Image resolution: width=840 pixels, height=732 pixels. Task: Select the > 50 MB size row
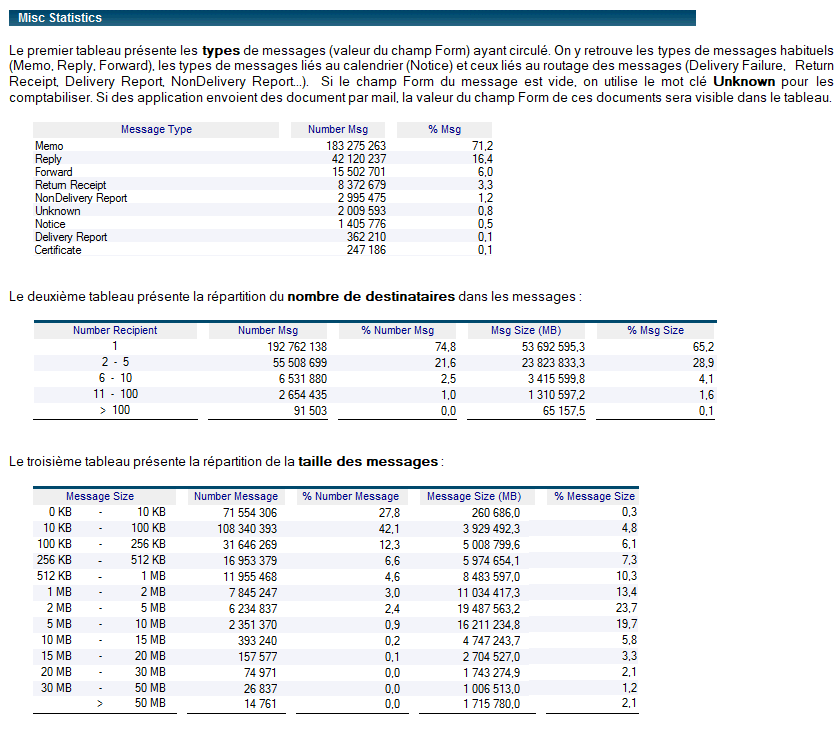336,704
